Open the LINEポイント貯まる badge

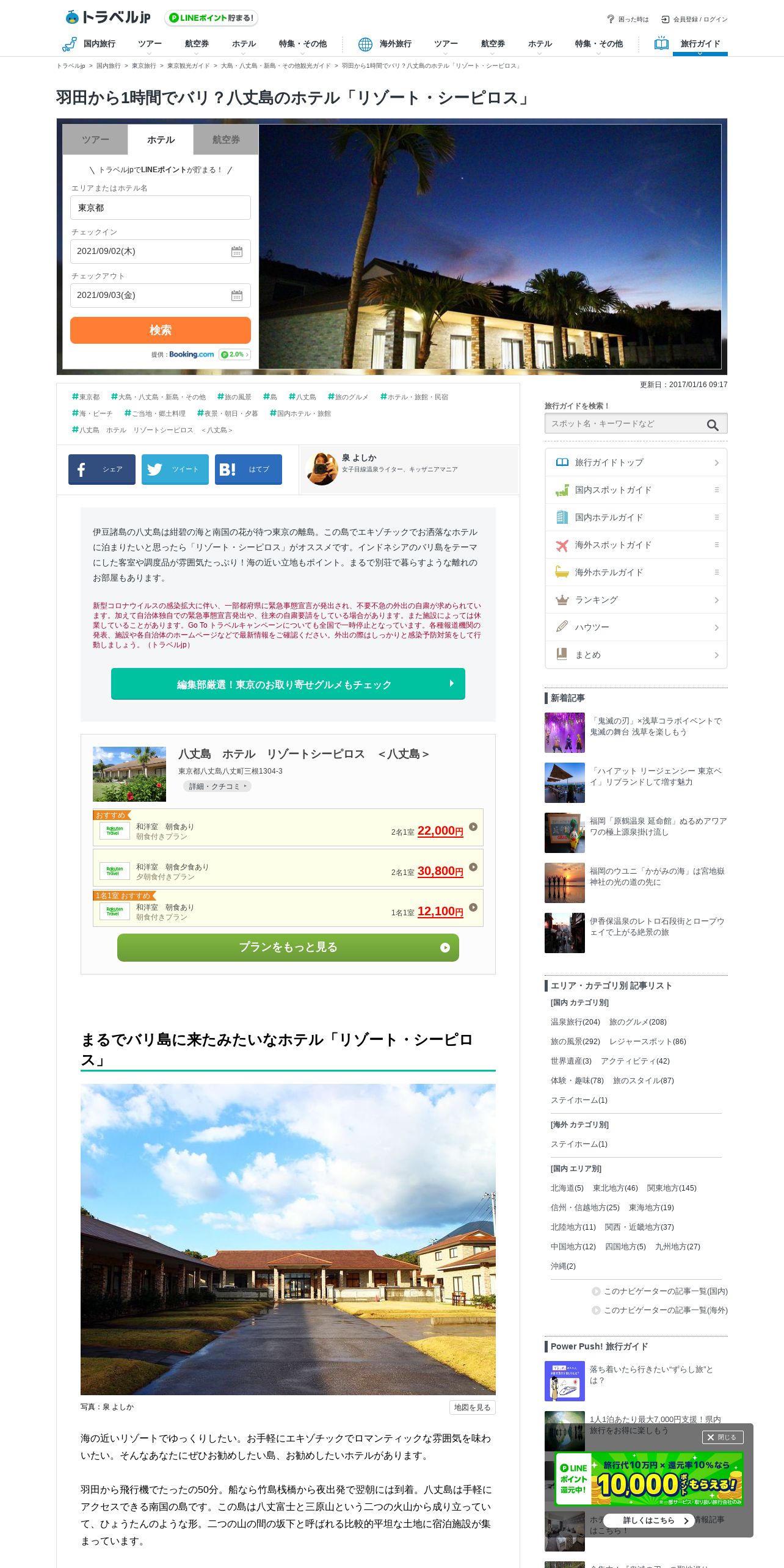click(211, 18)
